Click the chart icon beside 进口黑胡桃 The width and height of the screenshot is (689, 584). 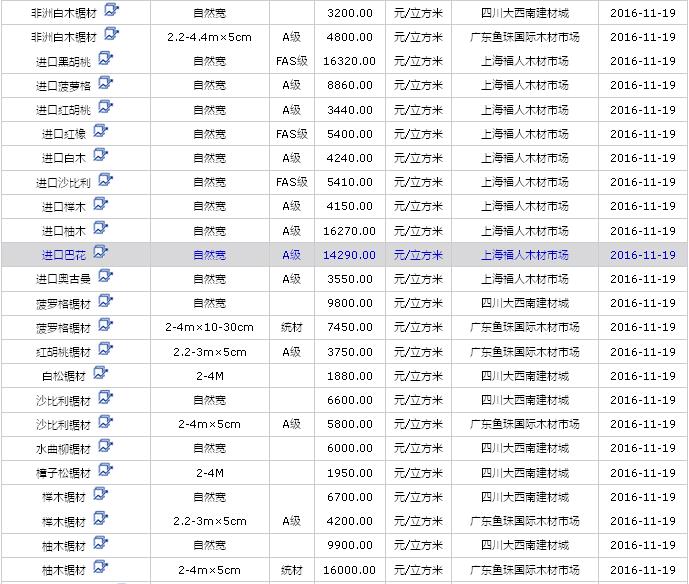tap(106, 59)
